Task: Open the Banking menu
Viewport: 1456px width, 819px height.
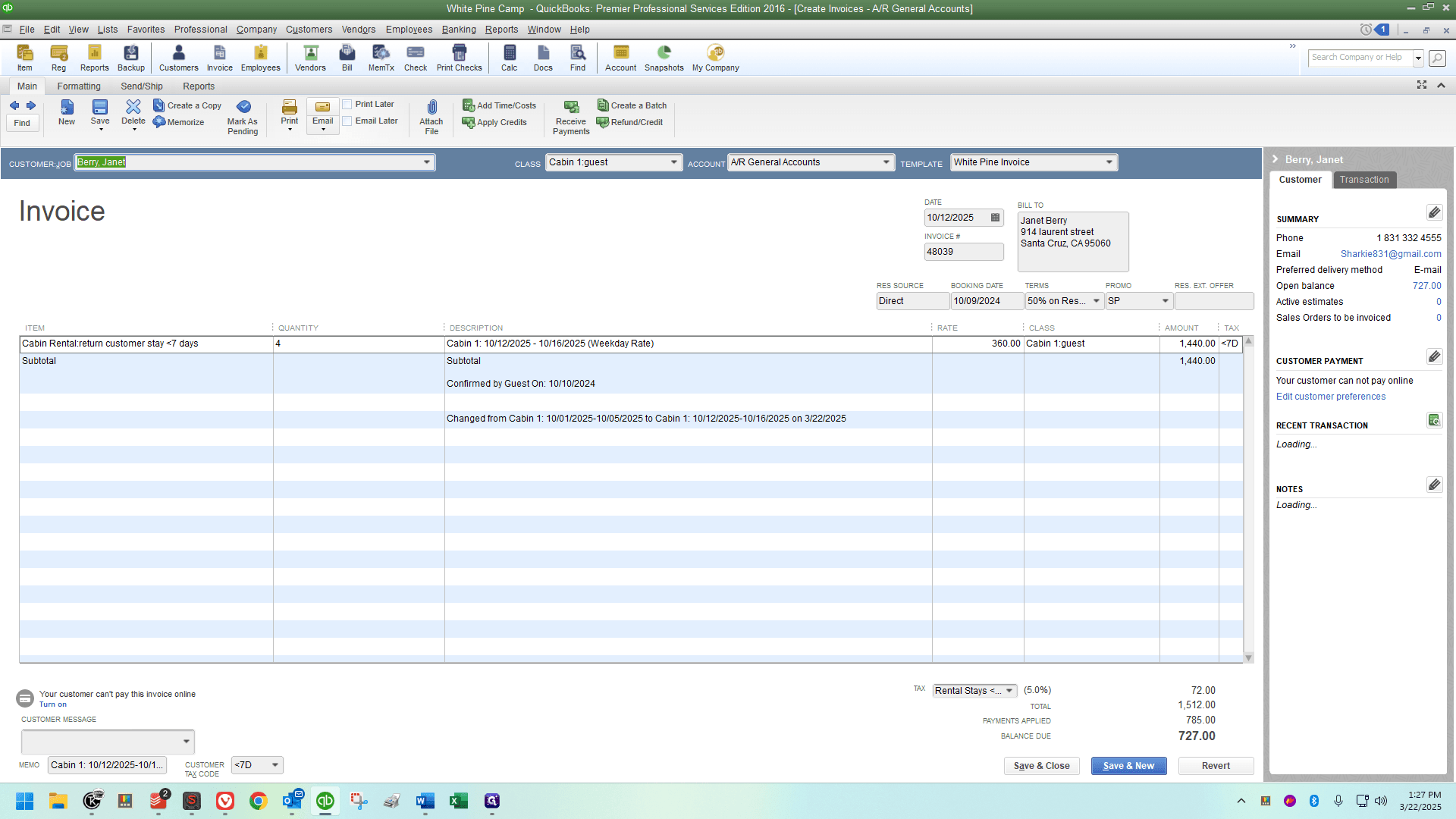Action: [x=459, y=30]
